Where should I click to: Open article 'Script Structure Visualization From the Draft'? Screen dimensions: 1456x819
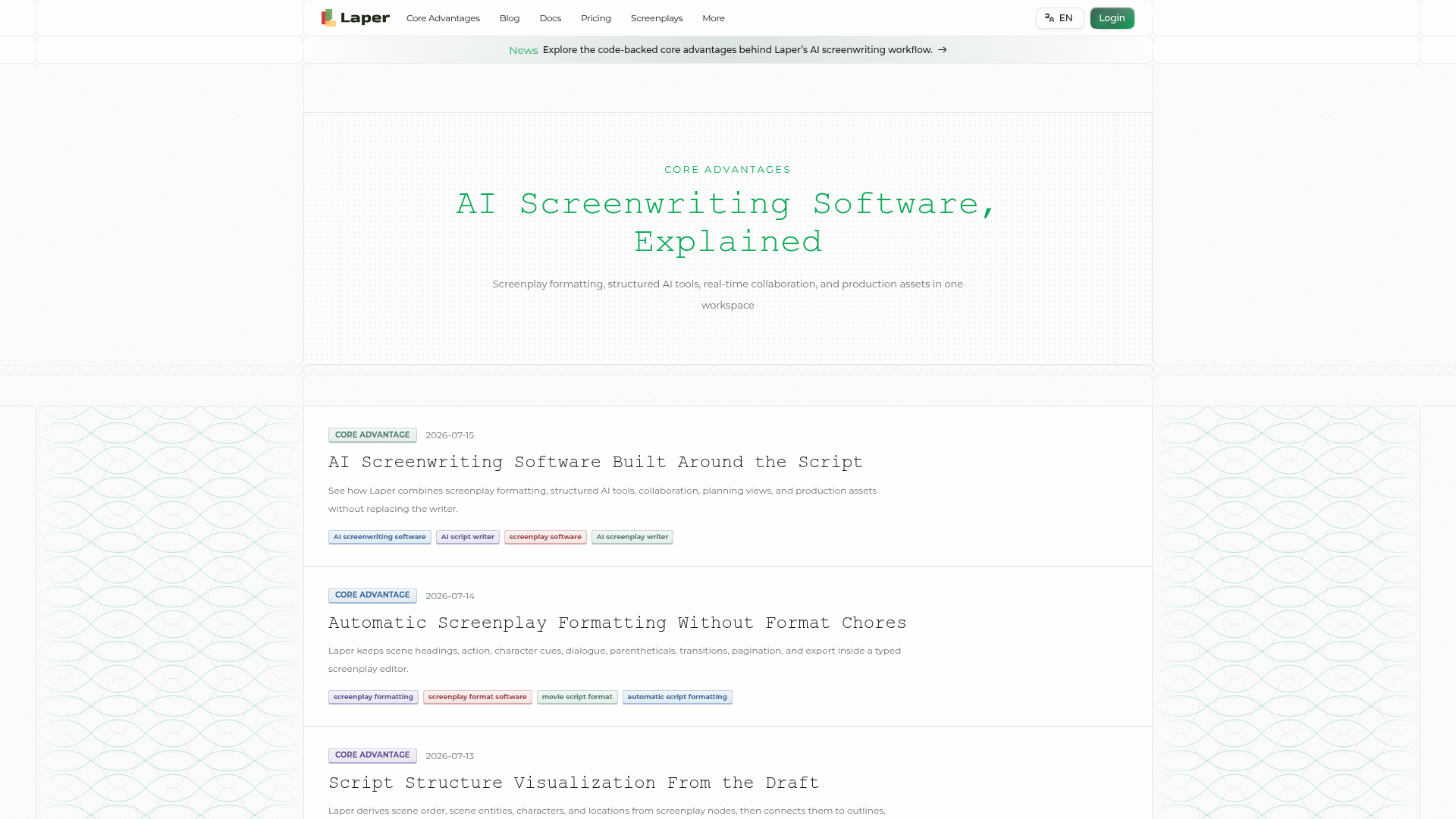pos(574,783)
